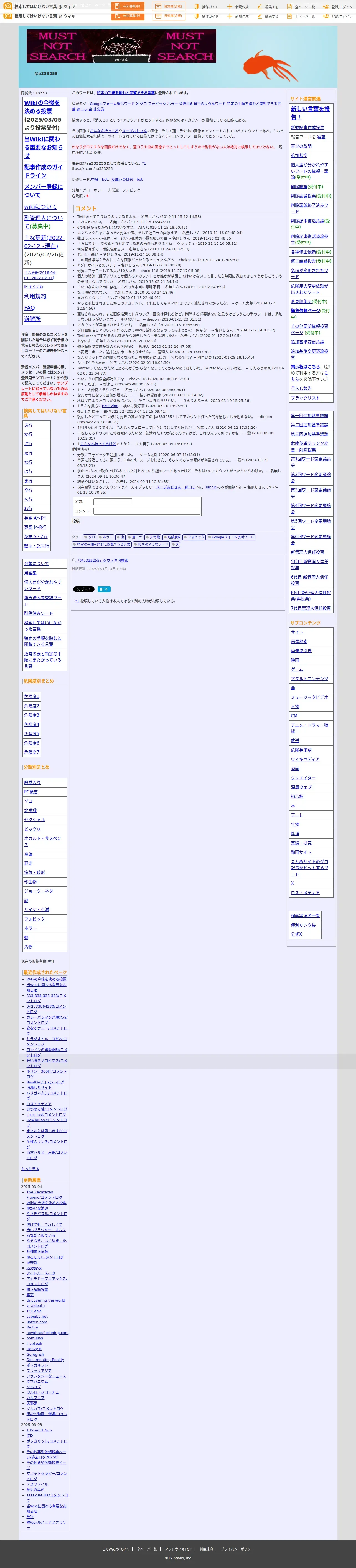This screenshot has height=1568, width=356.
Task: Open TOCANA in update history
Action: point(34,1311)
